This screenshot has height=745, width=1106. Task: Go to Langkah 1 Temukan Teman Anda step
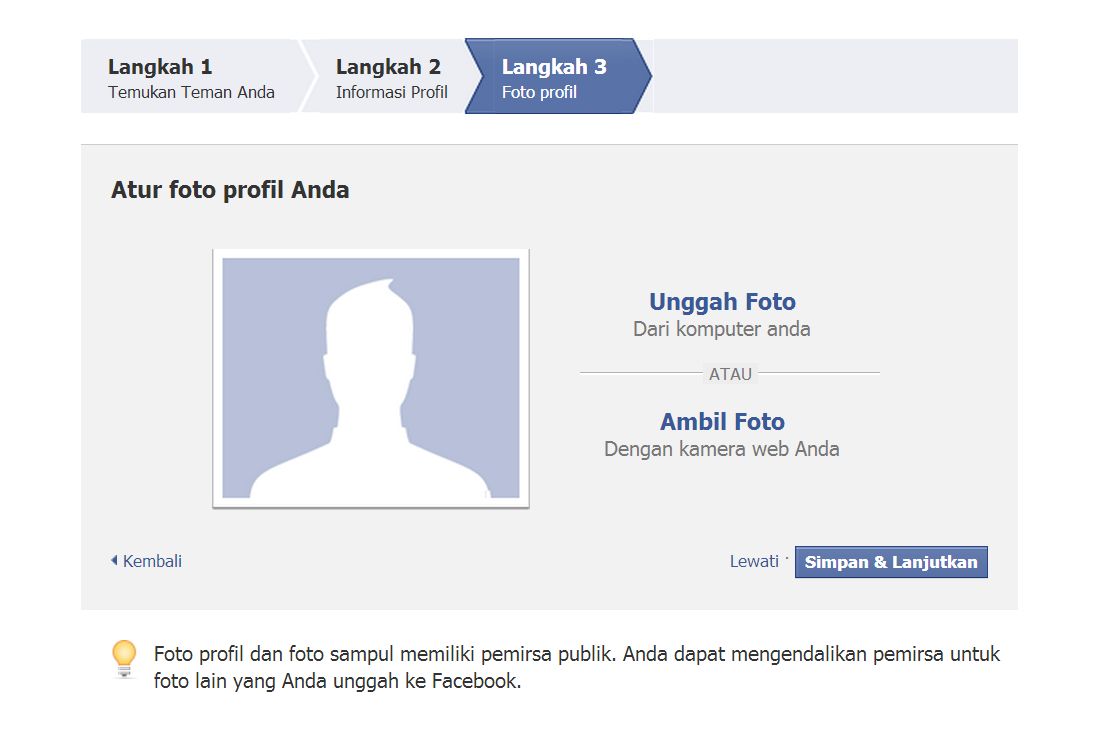(191, 77)
